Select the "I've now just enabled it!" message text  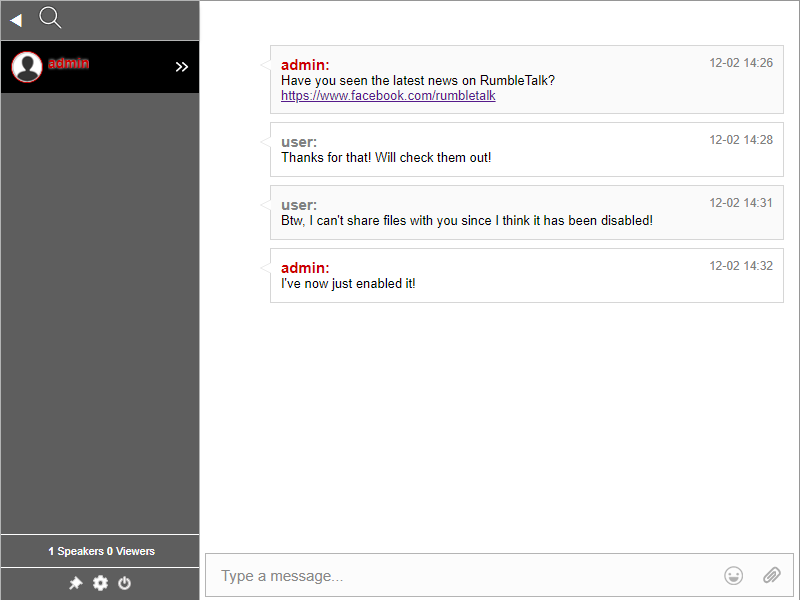pos(348,284)
